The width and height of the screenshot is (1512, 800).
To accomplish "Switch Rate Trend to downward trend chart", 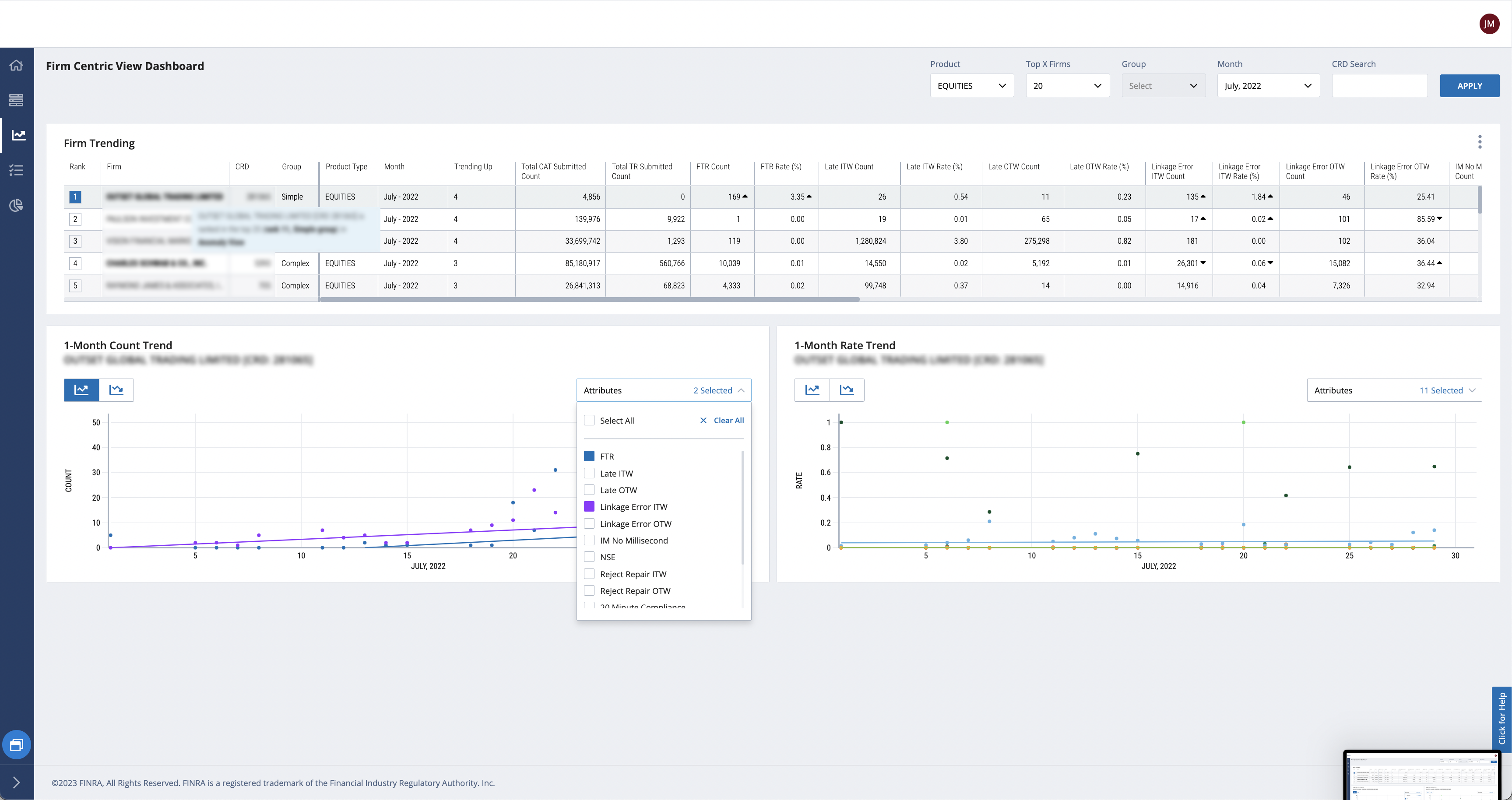I will tap(847, 390).
